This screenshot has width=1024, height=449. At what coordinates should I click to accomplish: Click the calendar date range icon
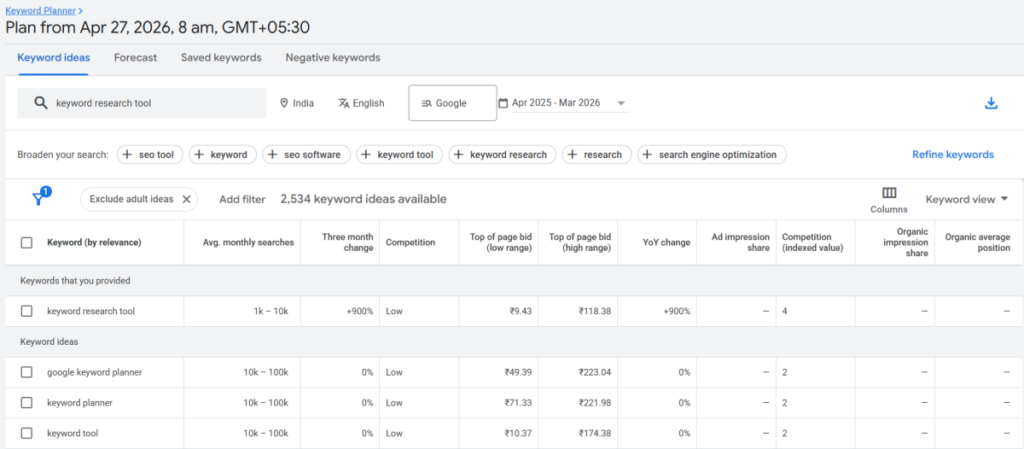point(503,103)
